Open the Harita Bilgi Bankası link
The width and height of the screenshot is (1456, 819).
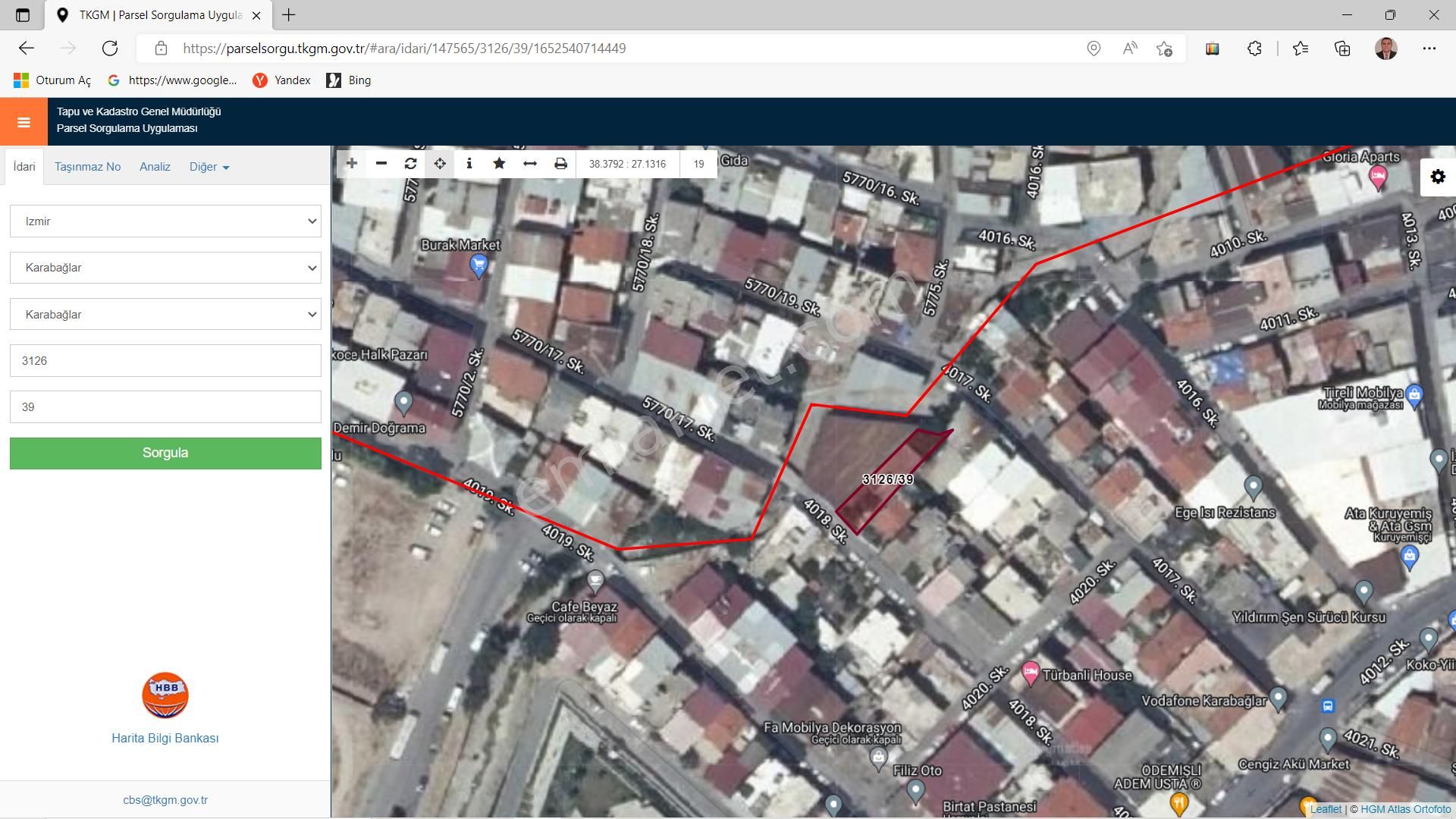click(x=165, y=738)
